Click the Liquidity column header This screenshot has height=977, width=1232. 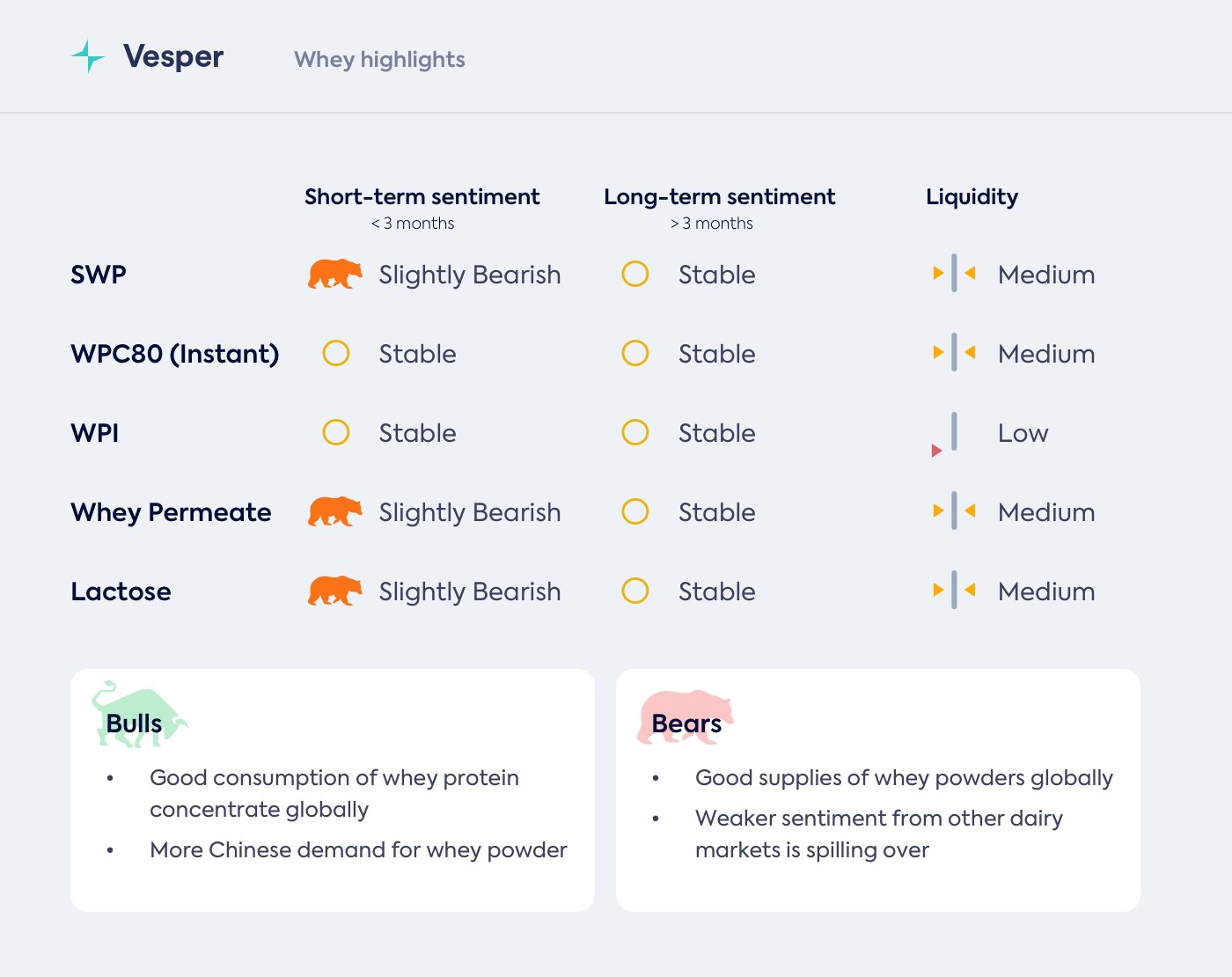pyautogui.click(x=972, y=197)
